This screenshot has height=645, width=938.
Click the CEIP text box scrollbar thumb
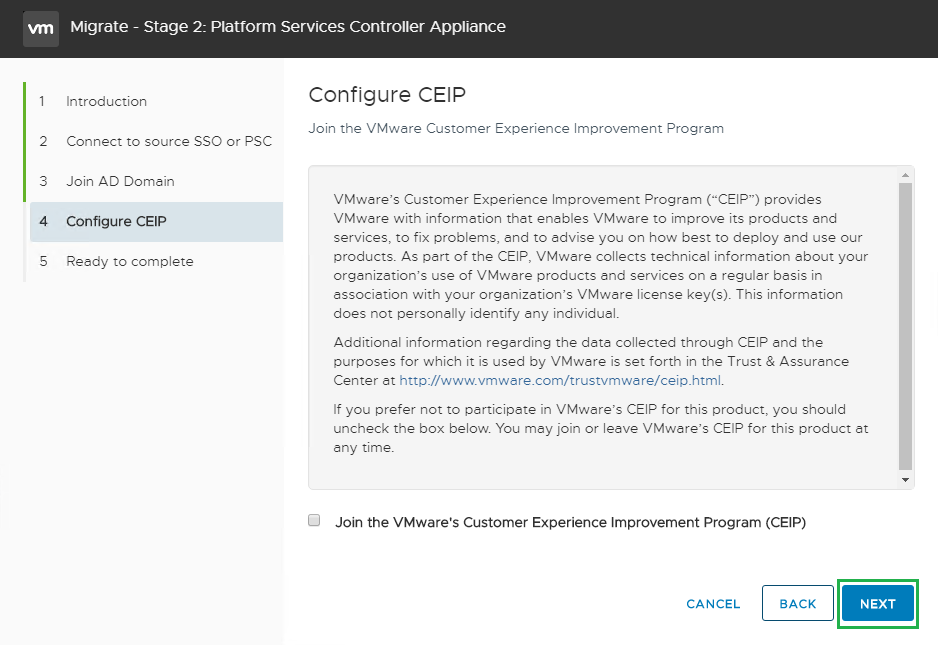pos(906,325)
